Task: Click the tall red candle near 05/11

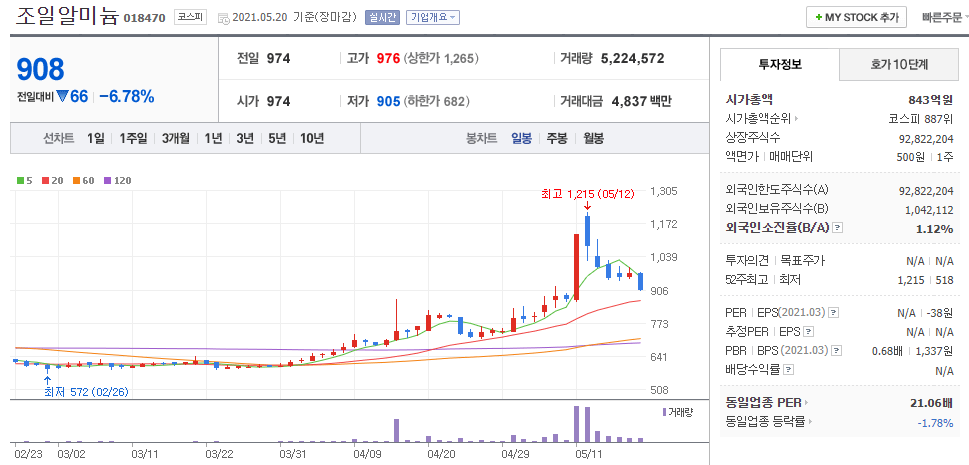Action: point(576,267)
